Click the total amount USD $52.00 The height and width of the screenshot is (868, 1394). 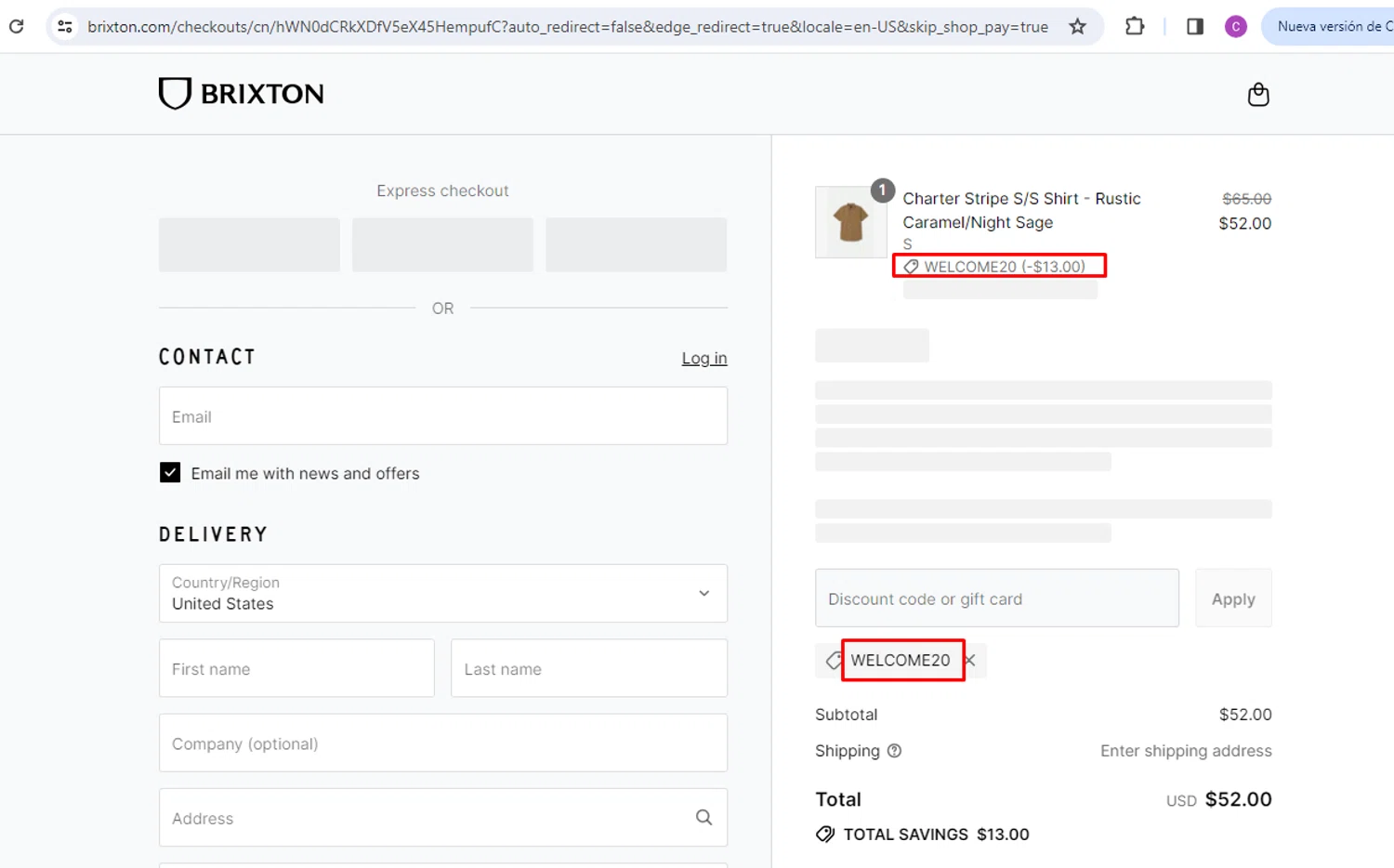[x=1219, y=799]
